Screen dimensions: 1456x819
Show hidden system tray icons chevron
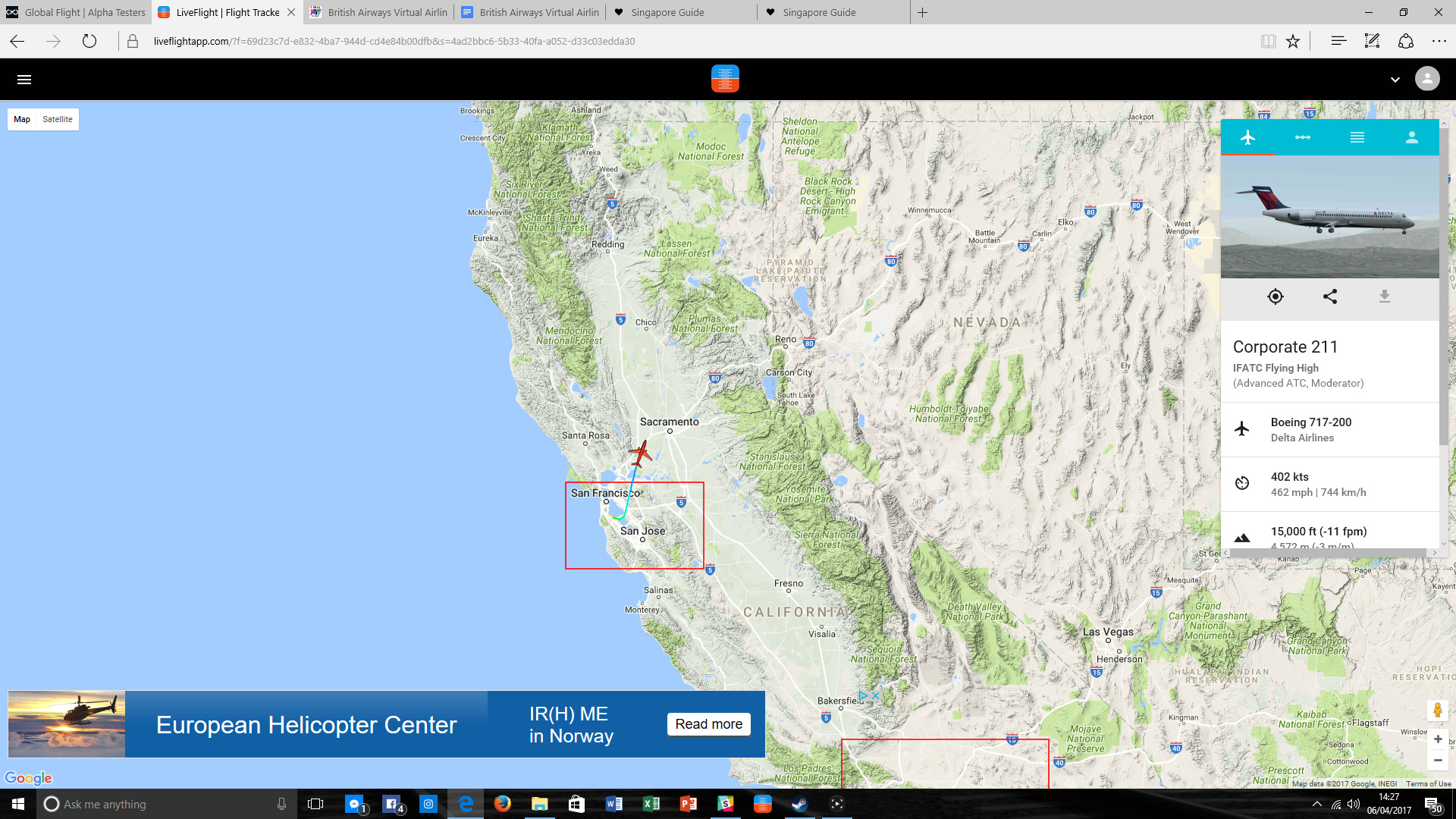(x=1317, y=804)
